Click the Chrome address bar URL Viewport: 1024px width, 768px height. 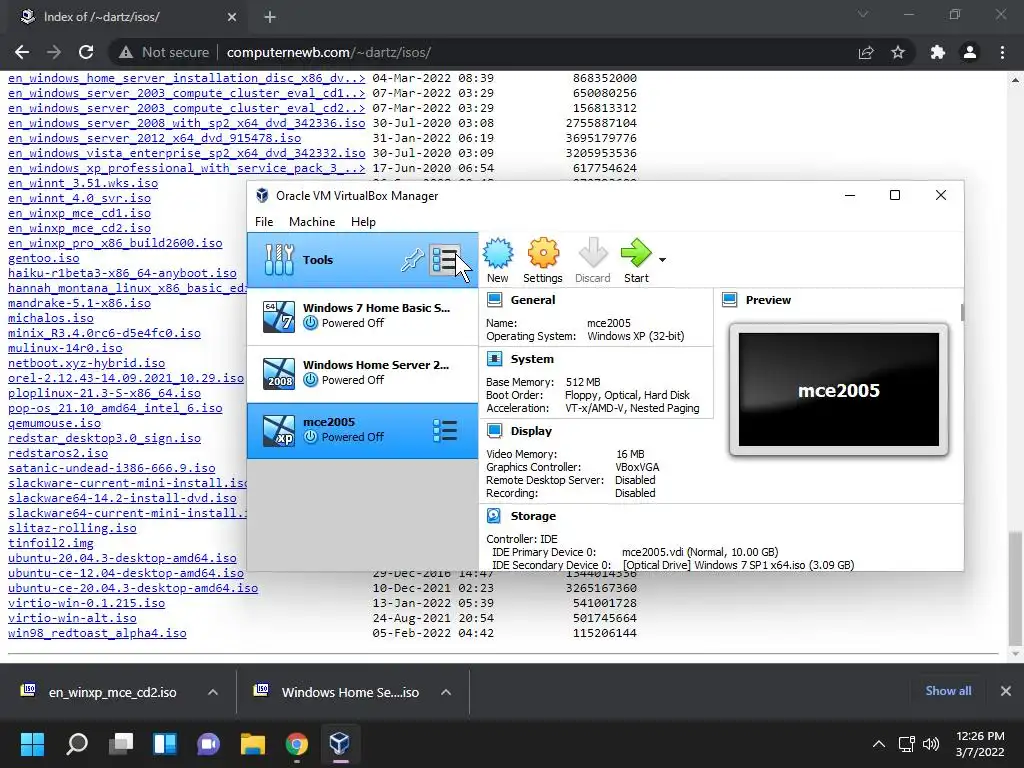pos(328,52)
